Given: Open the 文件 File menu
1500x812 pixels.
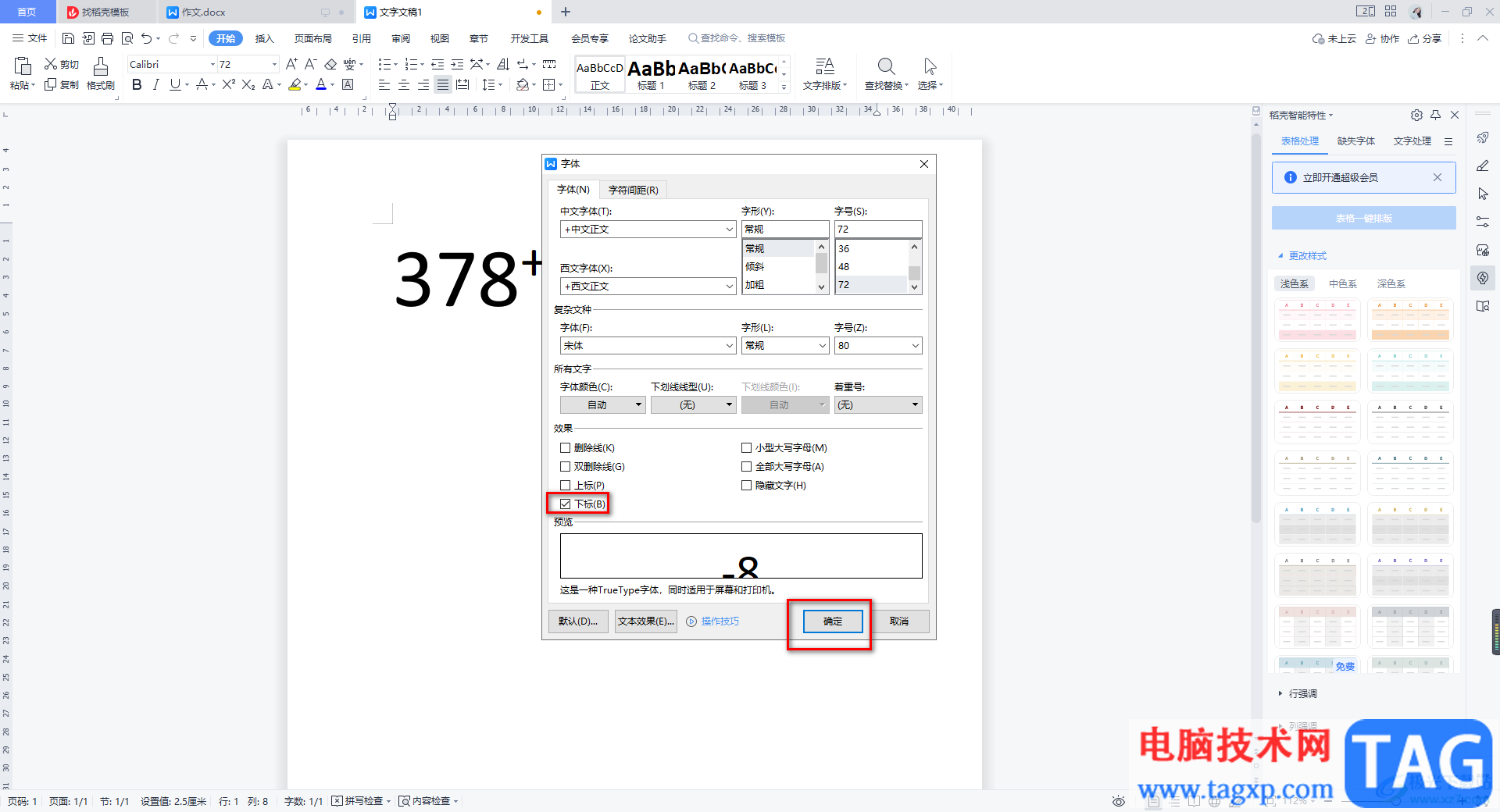Looking at the screenshot, I should click(30, 38).
